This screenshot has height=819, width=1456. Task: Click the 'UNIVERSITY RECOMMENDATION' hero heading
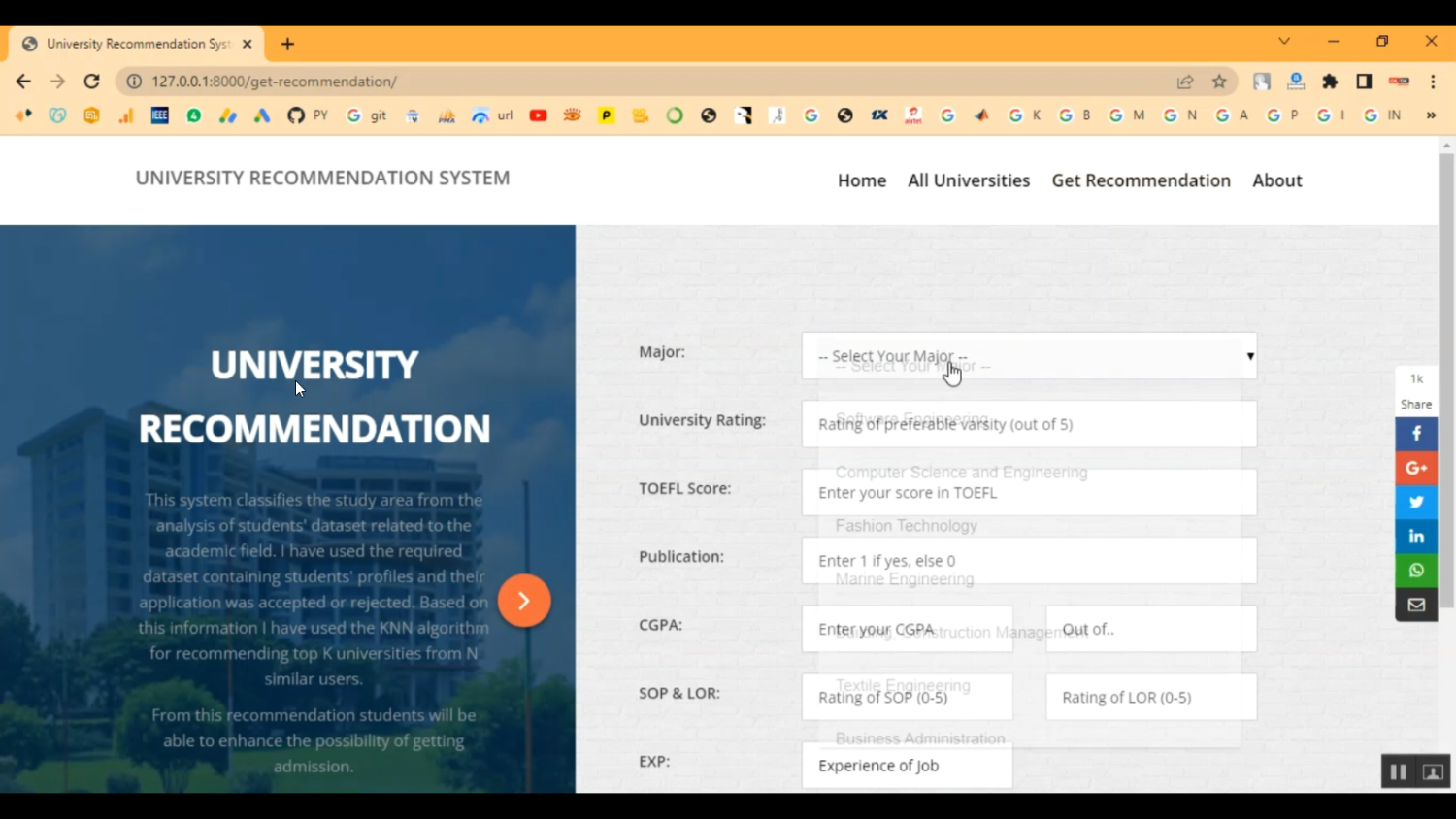point(314,397)
